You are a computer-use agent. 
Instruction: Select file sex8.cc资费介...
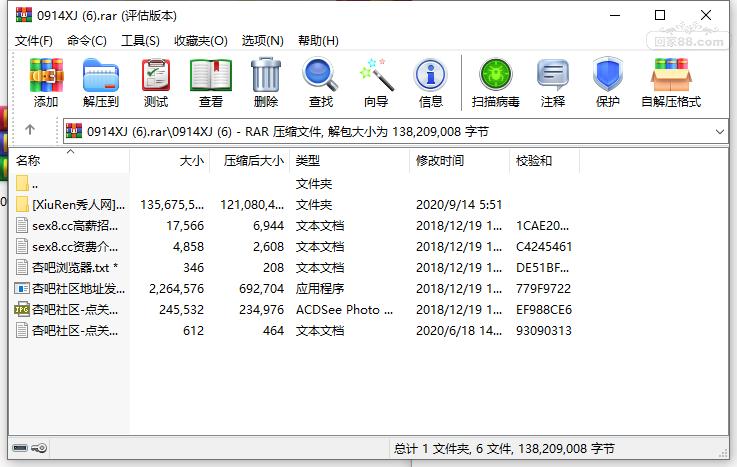click(75, 246)
